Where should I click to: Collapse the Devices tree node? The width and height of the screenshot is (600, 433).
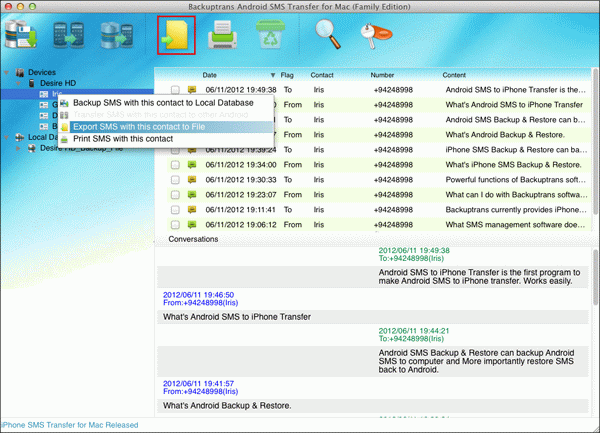tap(7, 72)
